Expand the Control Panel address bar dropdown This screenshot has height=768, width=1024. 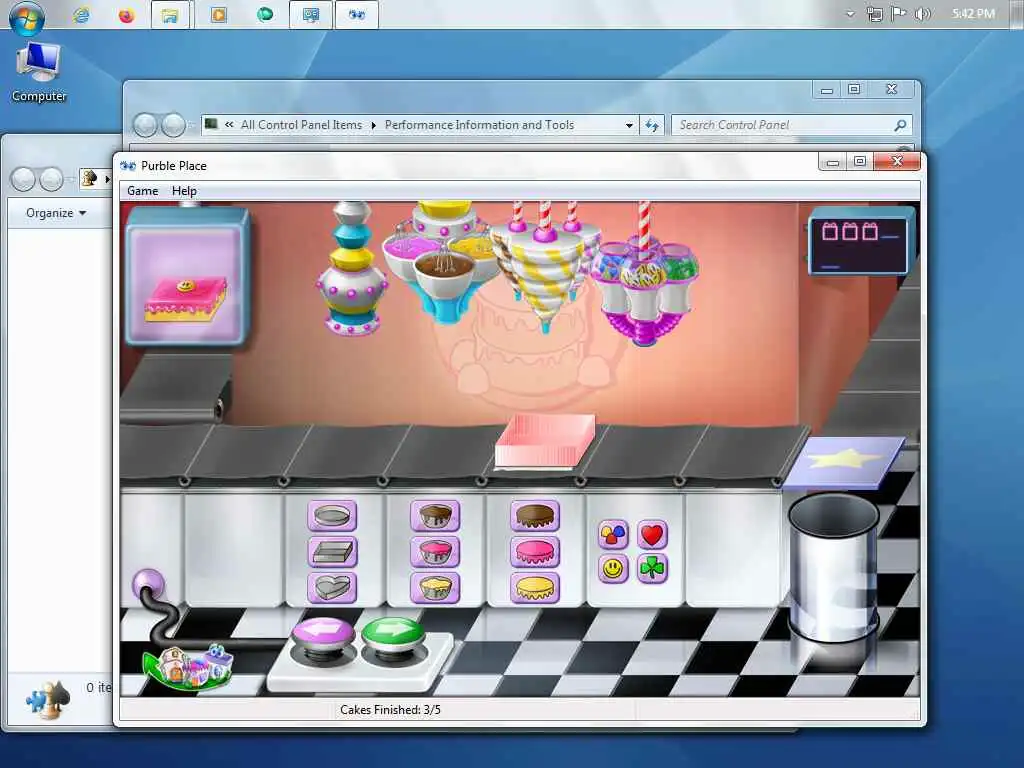(x=629, y=125)
